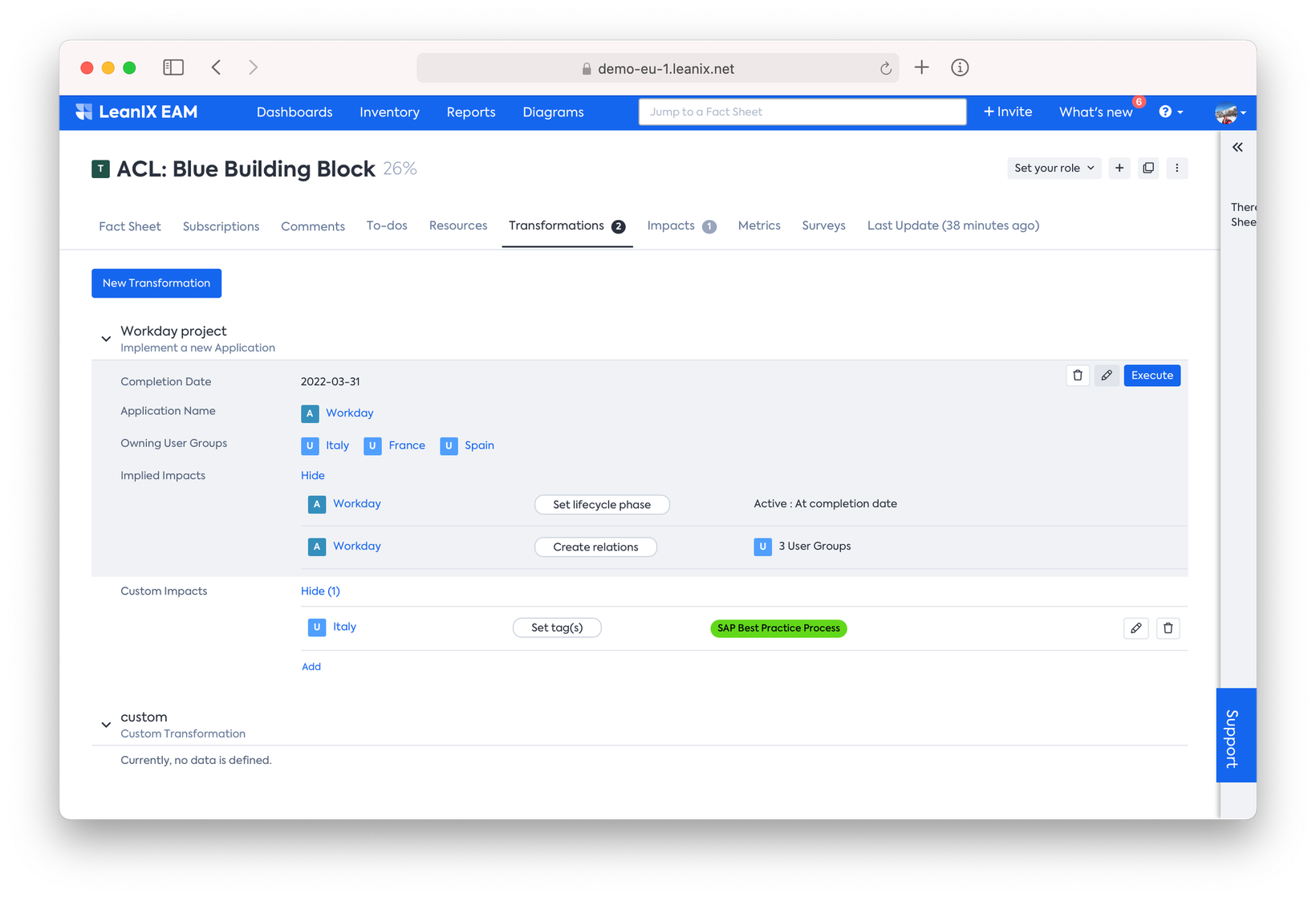Viewport: 1316px width, 898px height.
Task: Switch to the Fact Sheet tab
Action: [x=130, y=226]
